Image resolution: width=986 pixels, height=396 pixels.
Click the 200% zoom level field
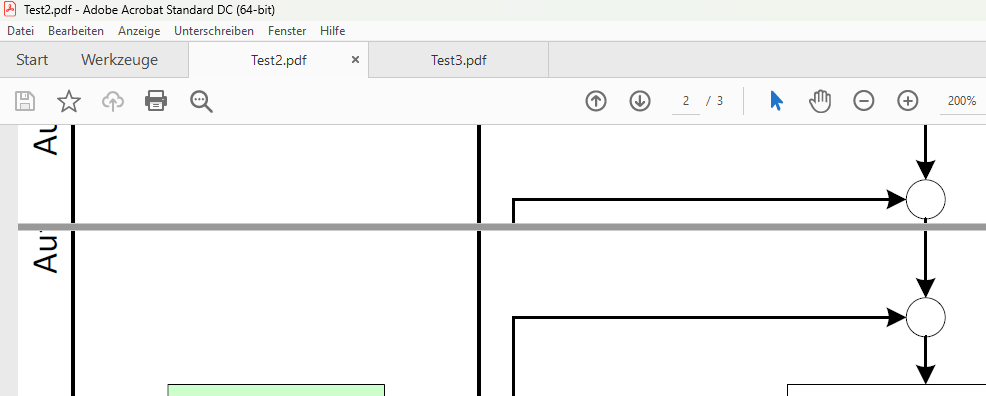pyautogui.click(x=962, y=101)
